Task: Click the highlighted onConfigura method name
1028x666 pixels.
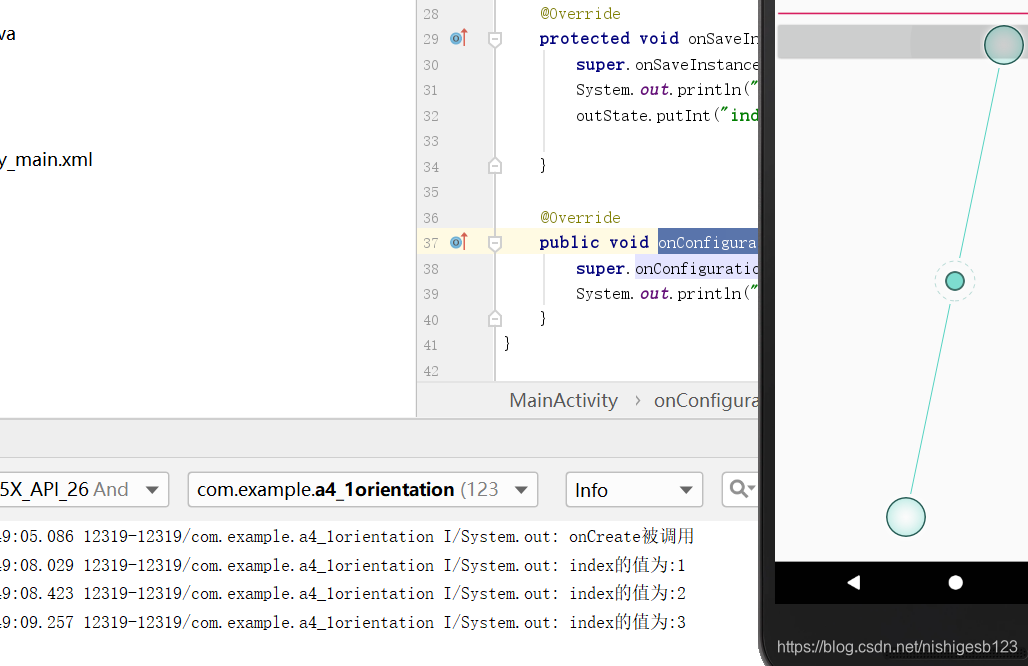Action: (x=707, y=243)
